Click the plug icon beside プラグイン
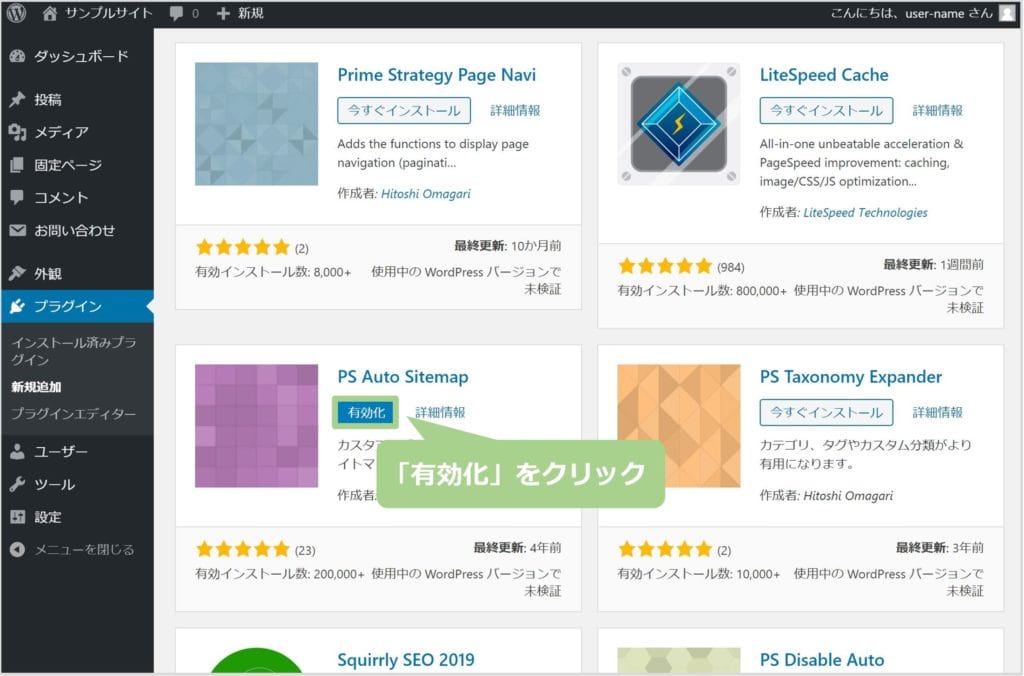Screen dimensions: 1024x676 18,306
